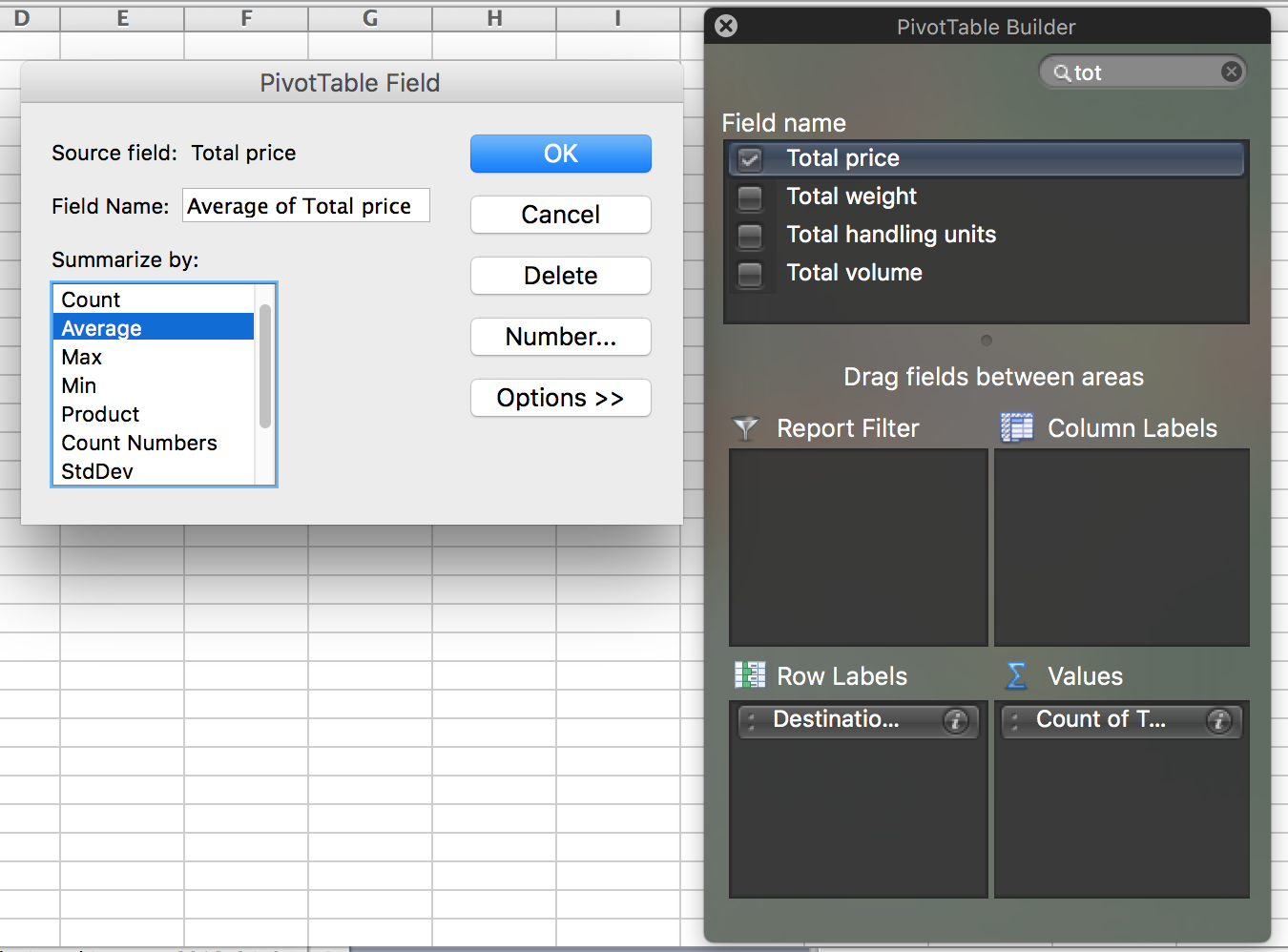Click the field list resize handle dot
1288x952 pixels.
coord(987,341)
